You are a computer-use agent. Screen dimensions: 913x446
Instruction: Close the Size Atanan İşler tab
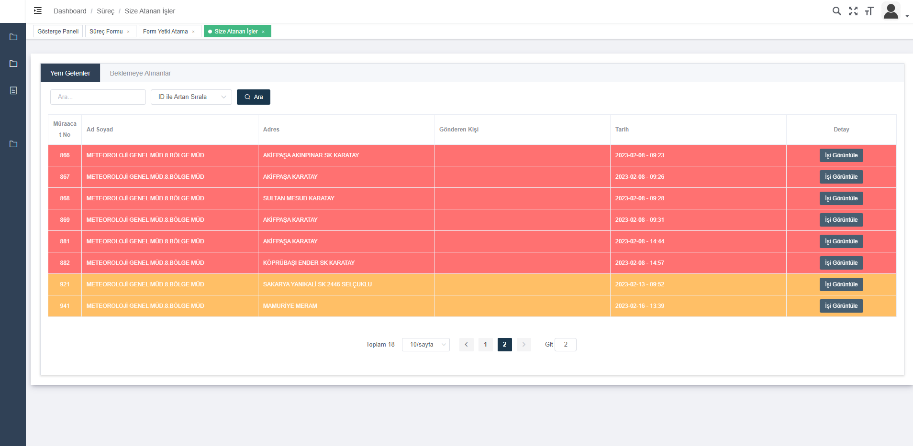tap(263, 32)
